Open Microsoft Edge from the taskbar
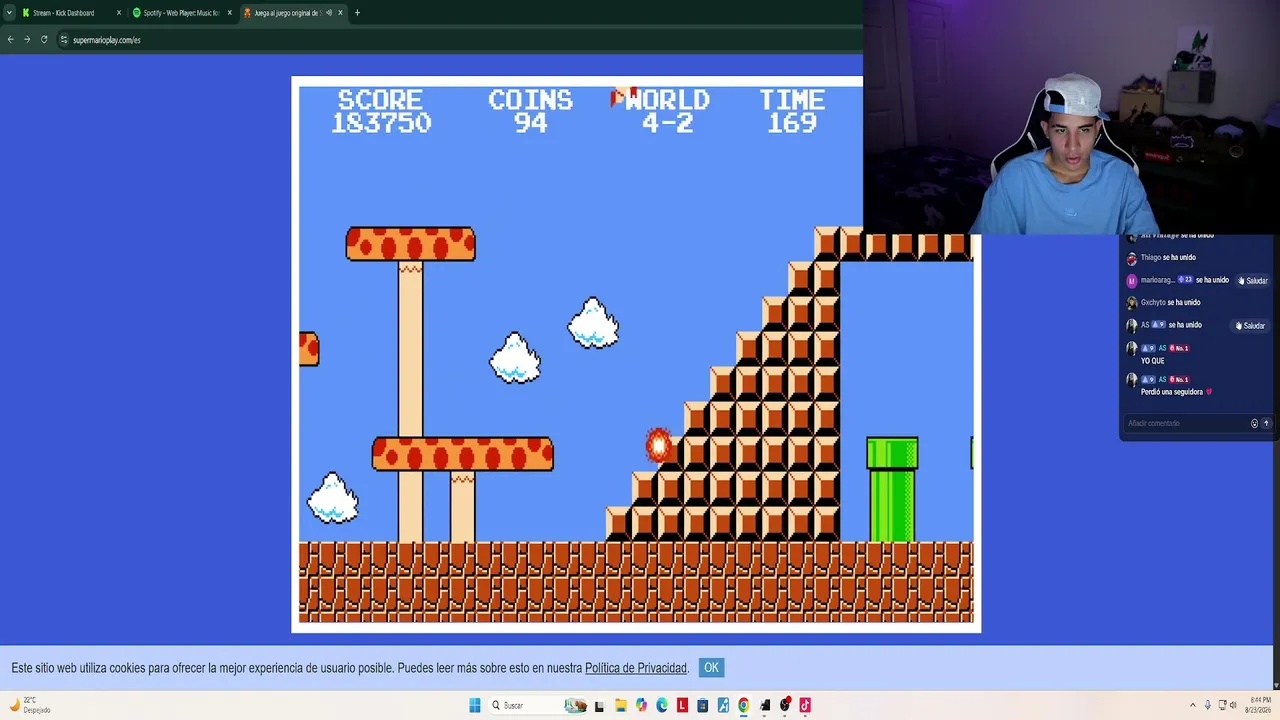The height and width of the screenshot is (720, 1280). [x=662, y=705]
